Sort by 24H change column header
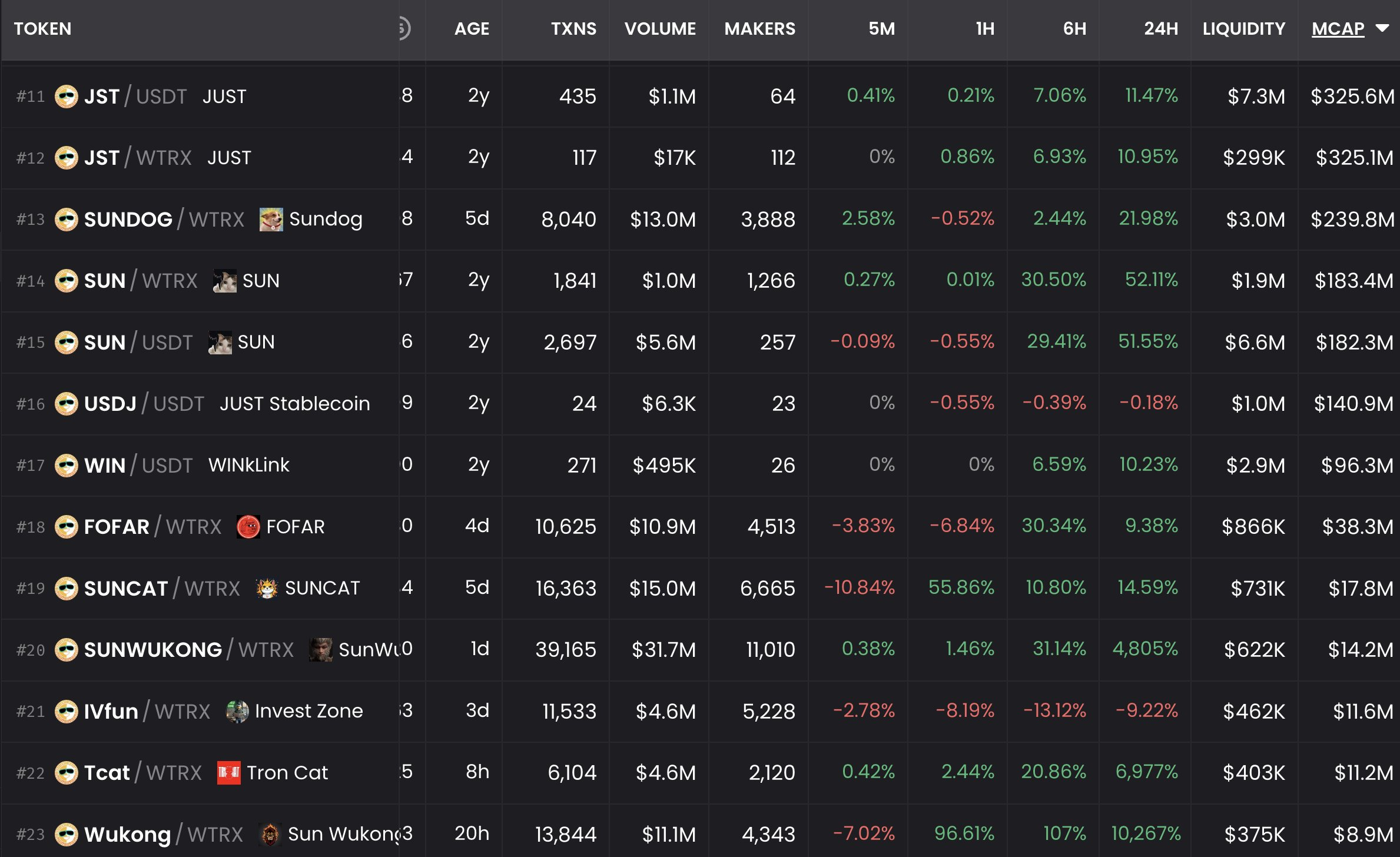 click(1160, 29)
